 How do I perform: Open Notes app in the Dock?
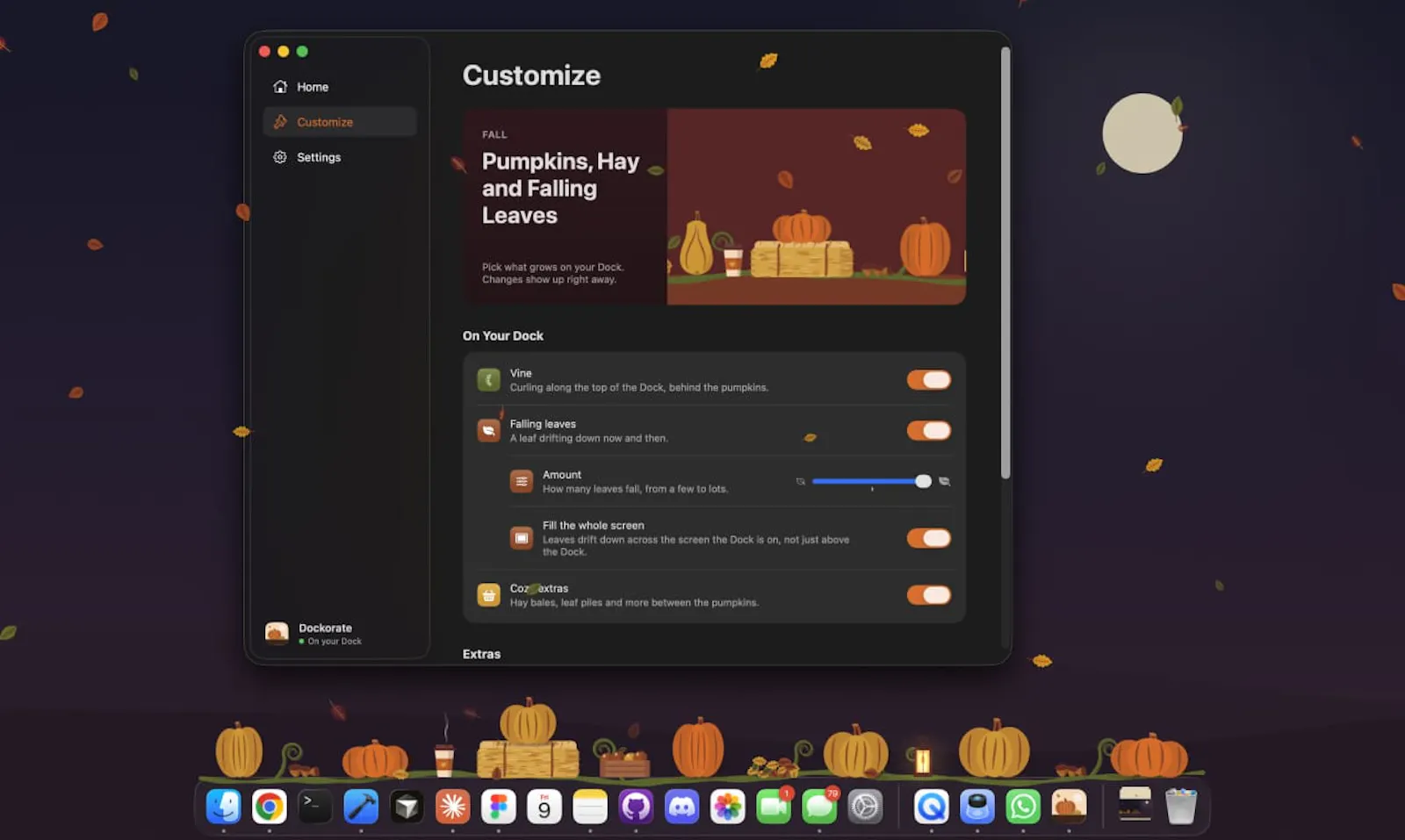590,806
